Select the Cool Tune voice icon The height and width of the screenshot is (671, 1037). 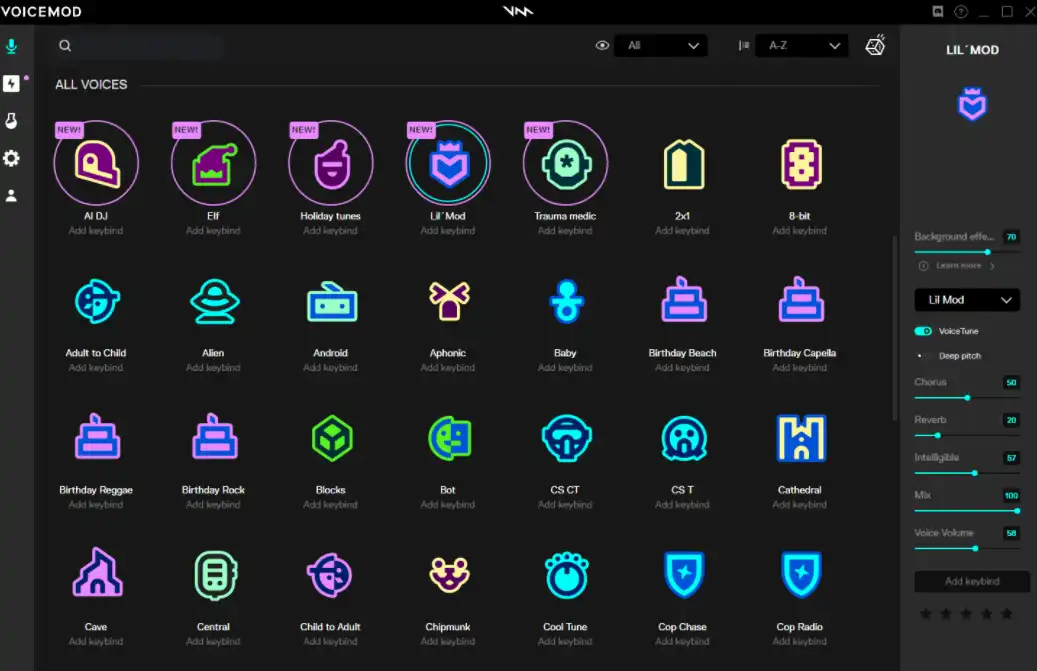pos(566,575)
